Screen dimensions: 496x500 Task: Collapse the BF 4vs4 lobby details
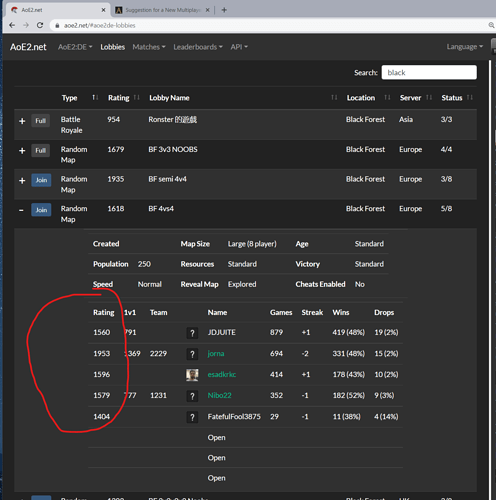coord(21,210)
